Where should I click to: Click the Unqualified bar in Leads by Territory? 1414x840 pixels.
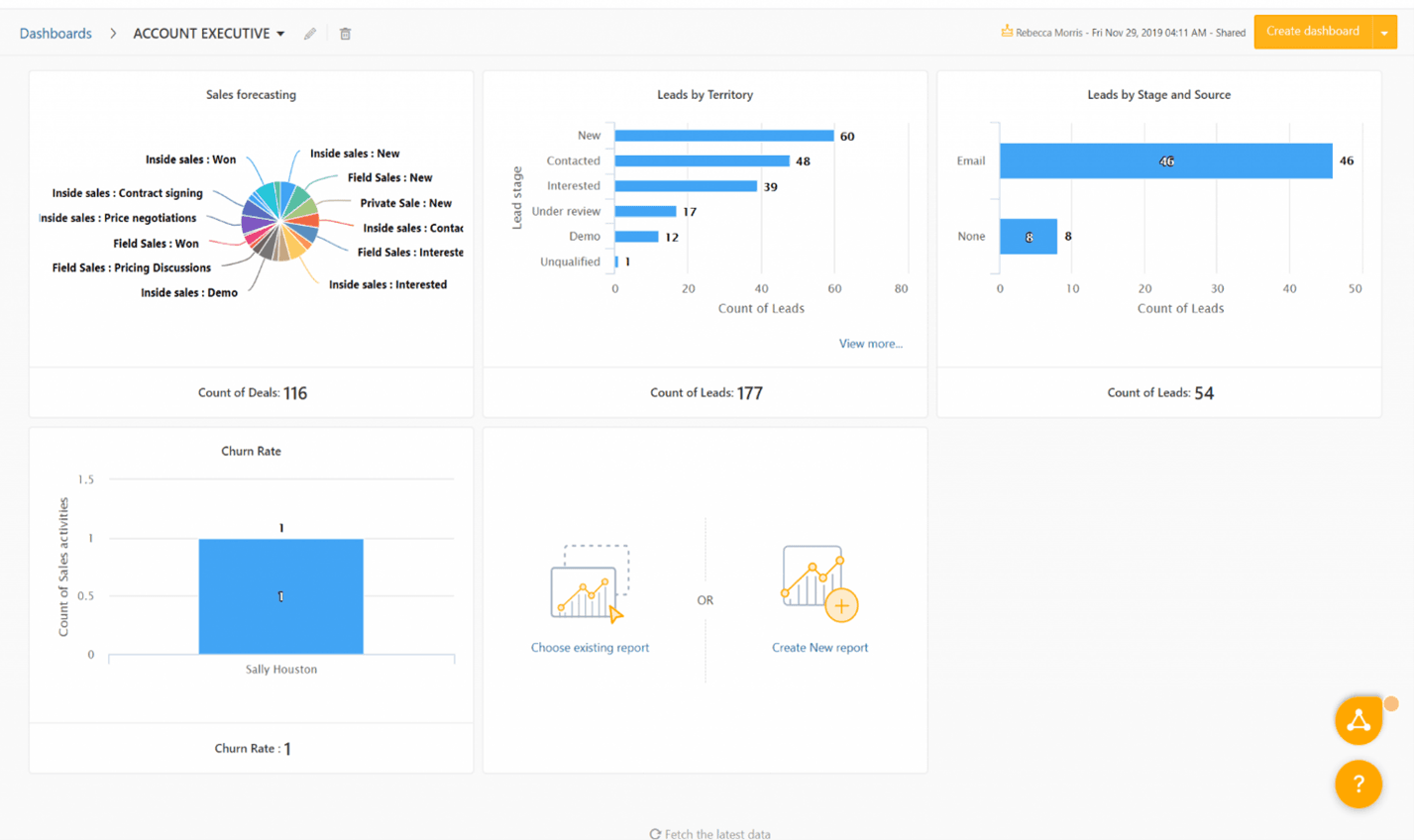coord(616,262)
